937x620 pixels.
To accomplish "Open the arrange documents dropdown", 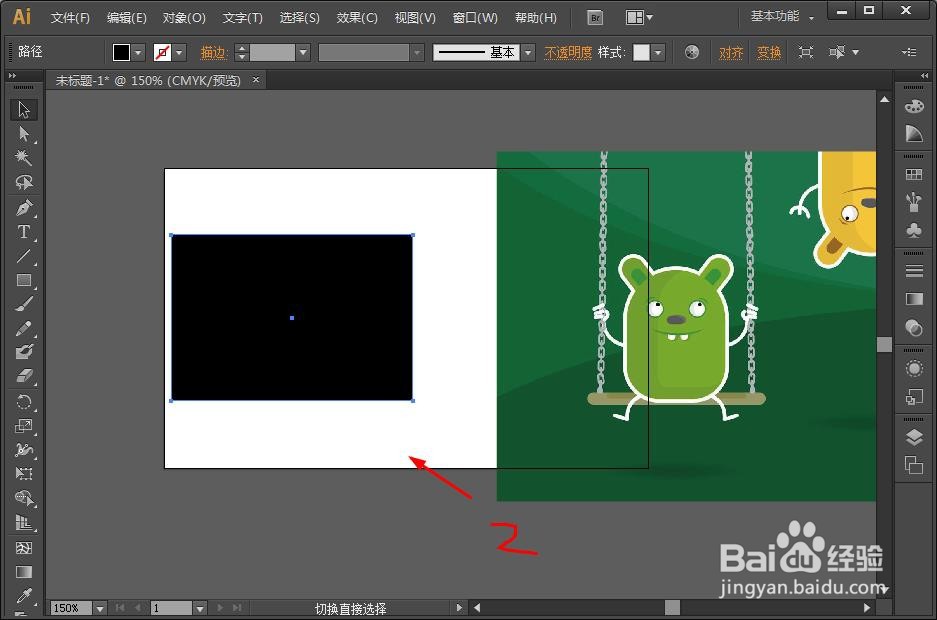I will 639,18.
